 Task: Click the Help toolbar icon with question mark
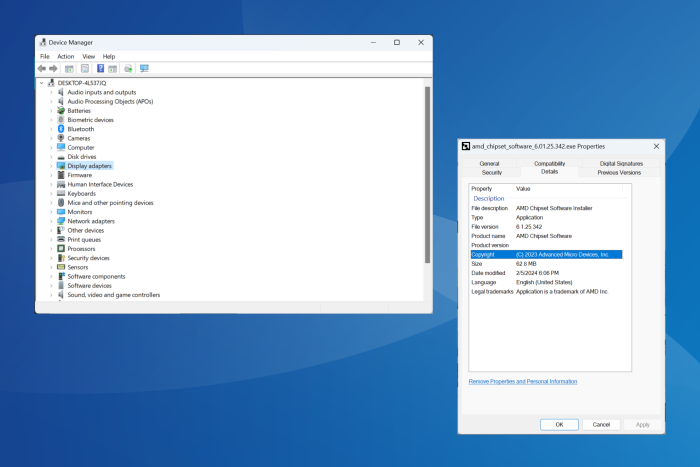100,68
